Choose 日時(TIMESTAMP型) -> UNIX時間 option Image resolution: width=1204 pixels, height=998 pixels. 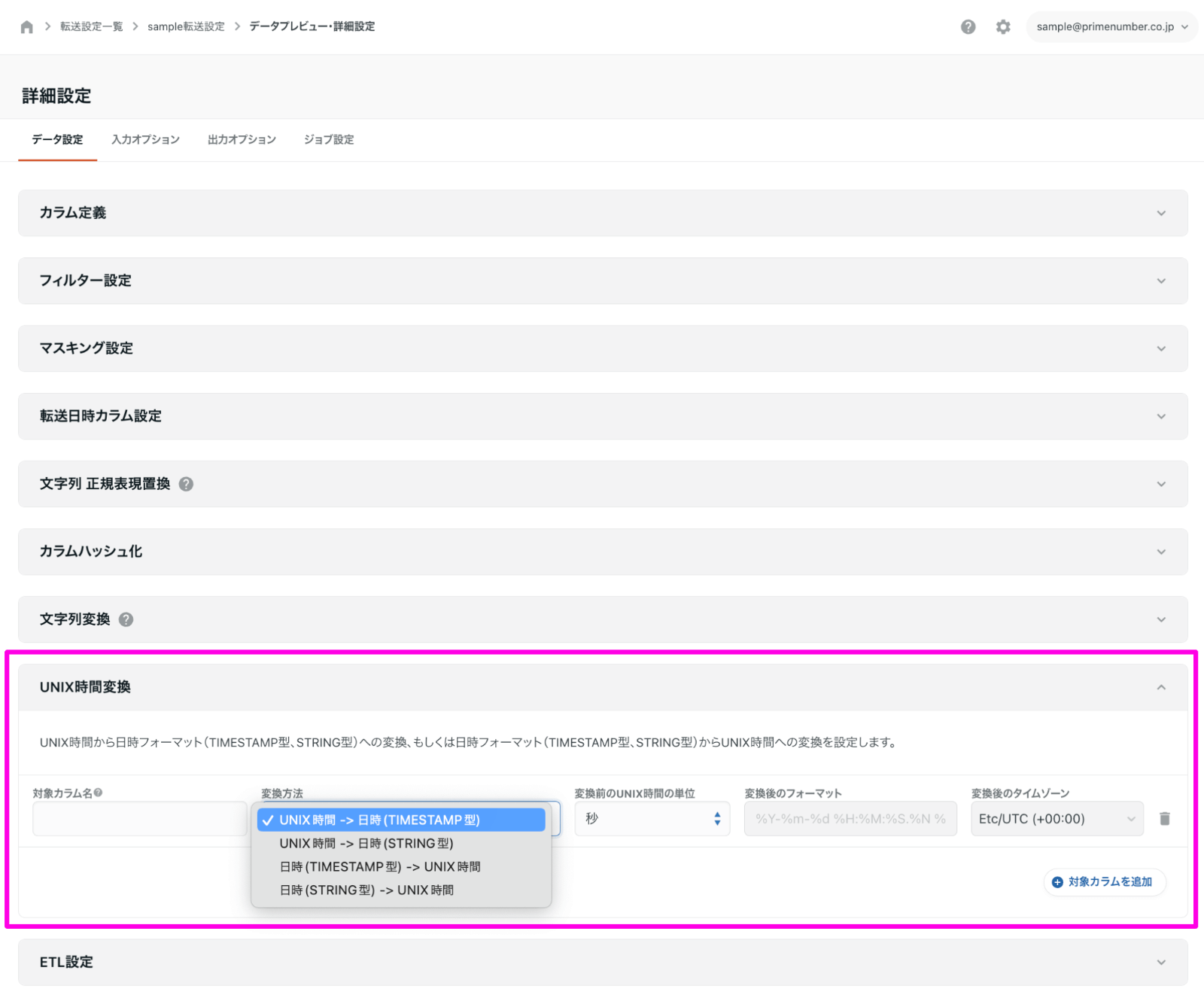pyautogui.click(x=401, y=867)
